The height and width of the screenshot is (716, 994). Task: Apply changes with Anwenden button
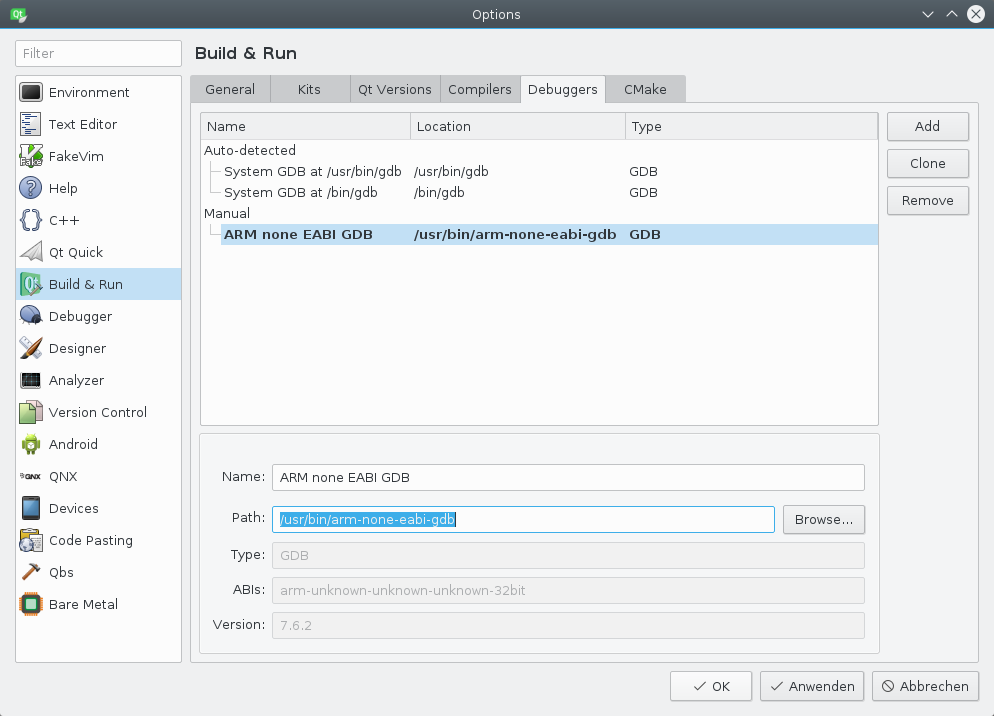pyautogui.click(x=812, y=686)
